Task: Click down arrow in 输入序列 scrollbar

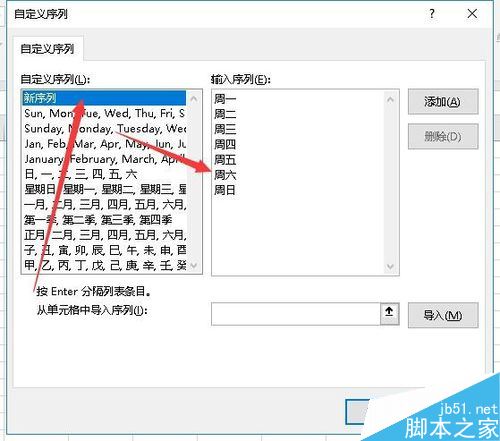Action: (390, 266)
